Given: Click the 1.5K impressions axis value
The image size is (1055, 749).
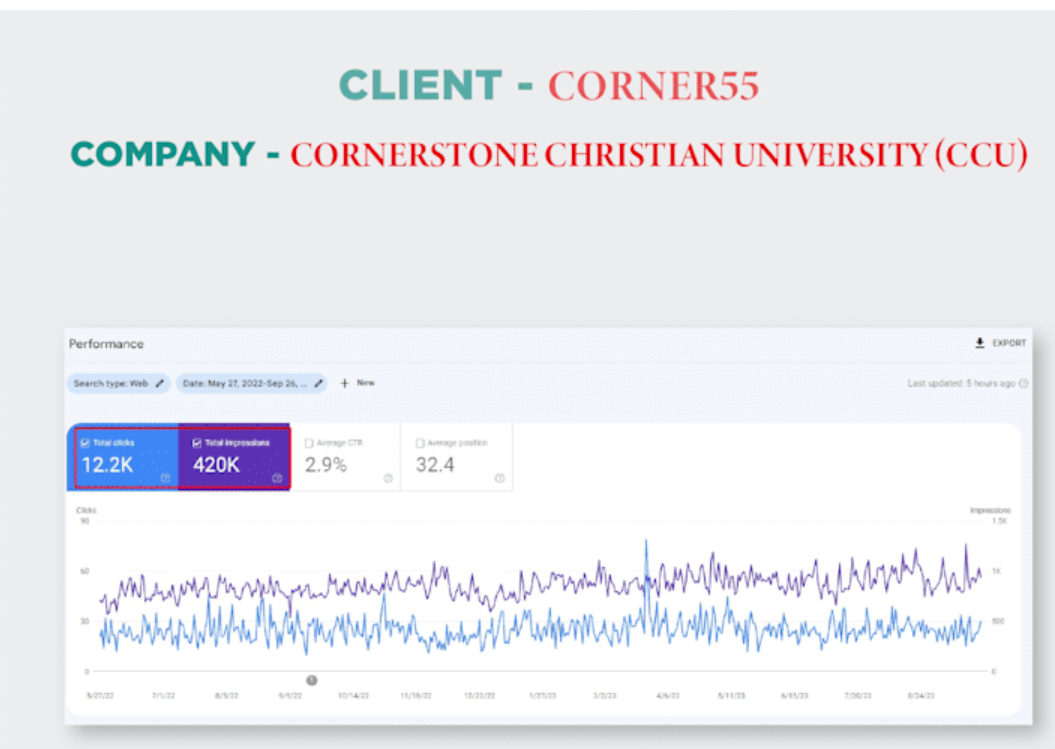Looking at the screenshot, I should tap(999, 521).
